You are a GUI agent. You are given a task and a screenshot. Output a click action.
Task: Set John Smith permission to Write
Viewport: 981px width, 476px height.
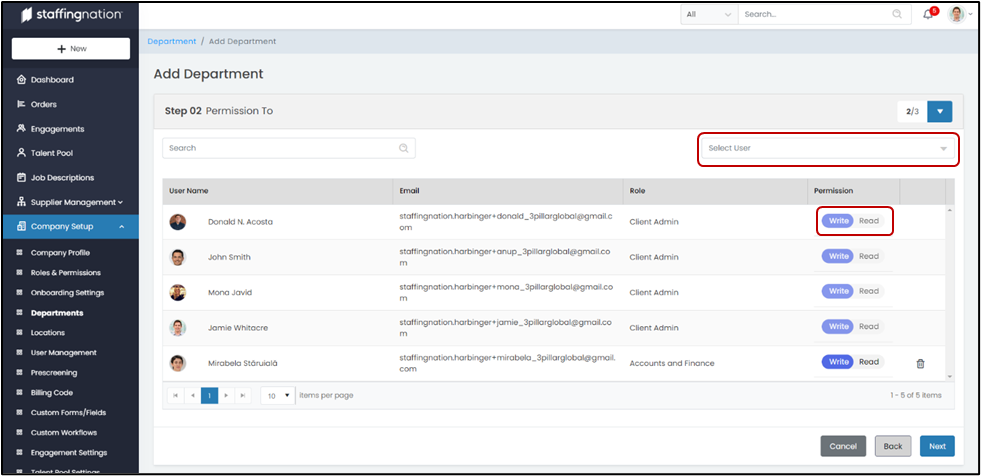pyautogui.click(x=838, y=256)
